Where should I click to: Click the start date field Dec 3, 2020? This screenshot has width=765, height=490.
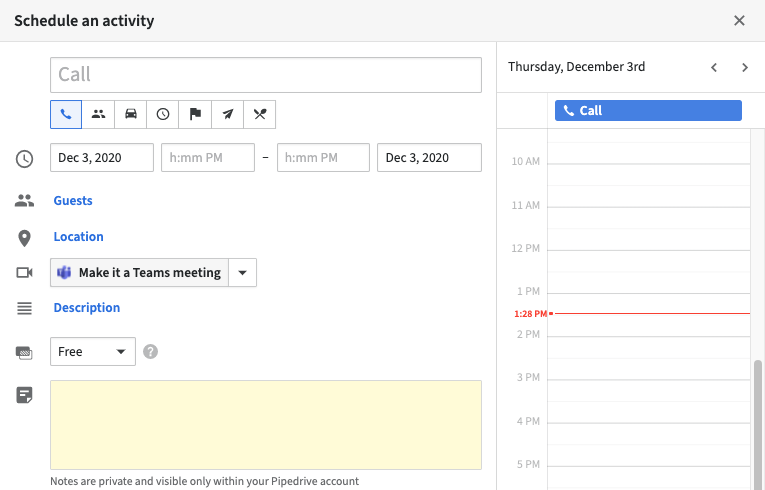102,157
